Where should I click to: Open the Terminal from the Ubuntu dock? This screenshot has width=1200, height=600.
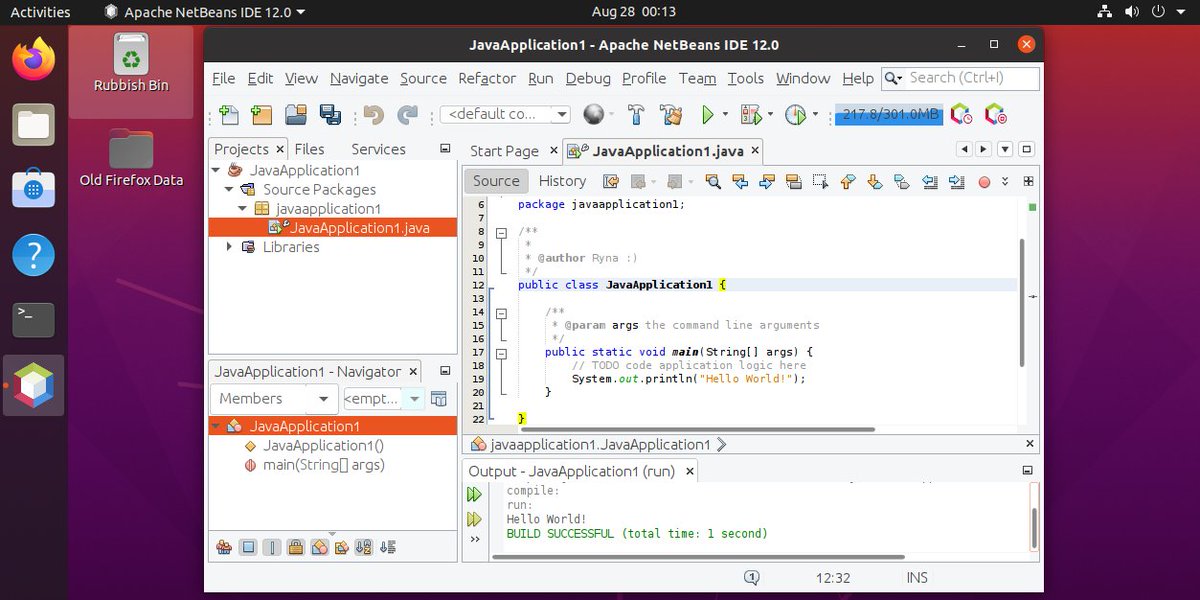click(33, 320)
